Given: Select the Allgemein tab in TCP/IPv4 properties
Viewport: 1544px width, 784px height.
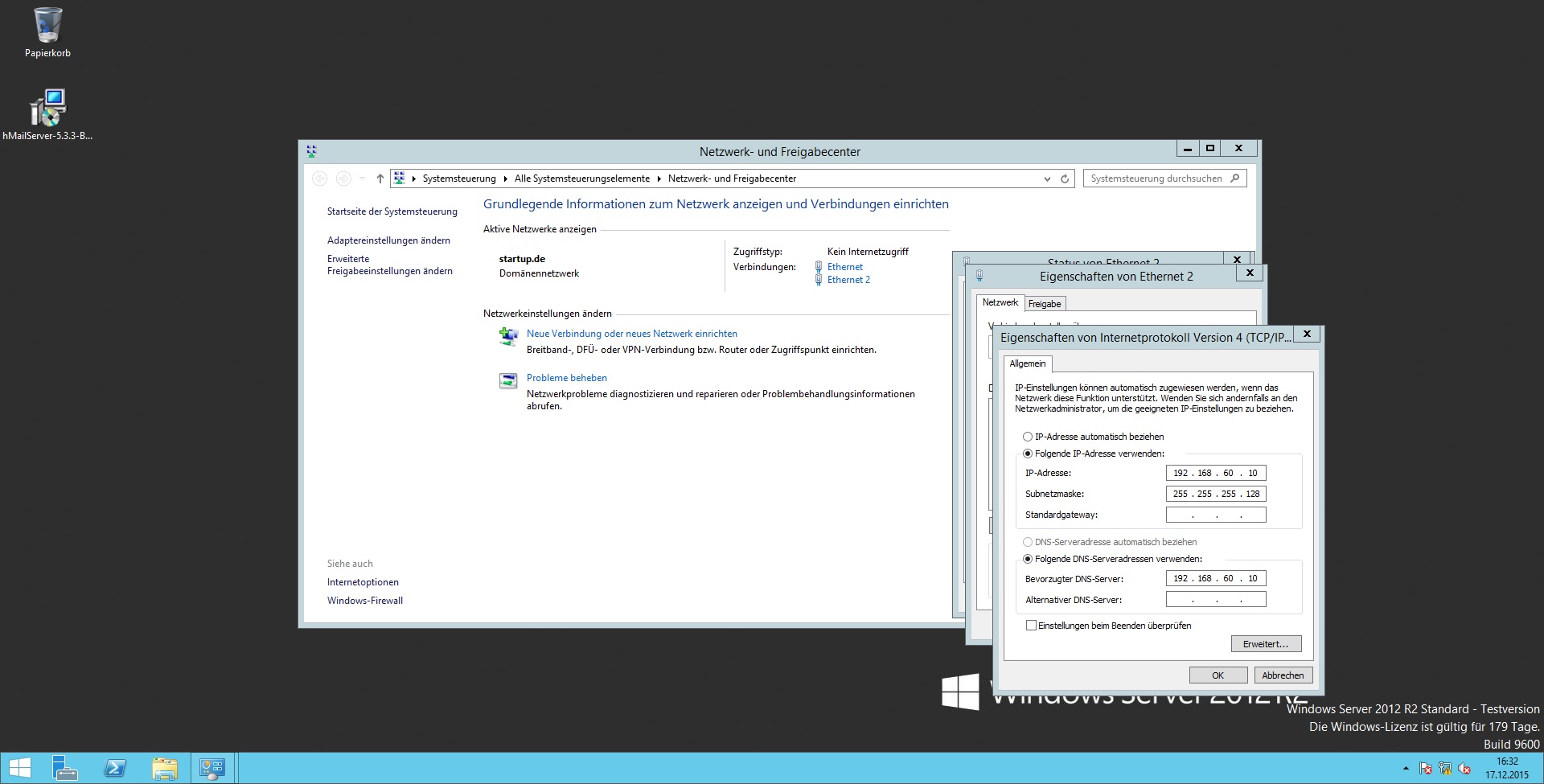Looking at the screenshot, I should click(1027, 363).
